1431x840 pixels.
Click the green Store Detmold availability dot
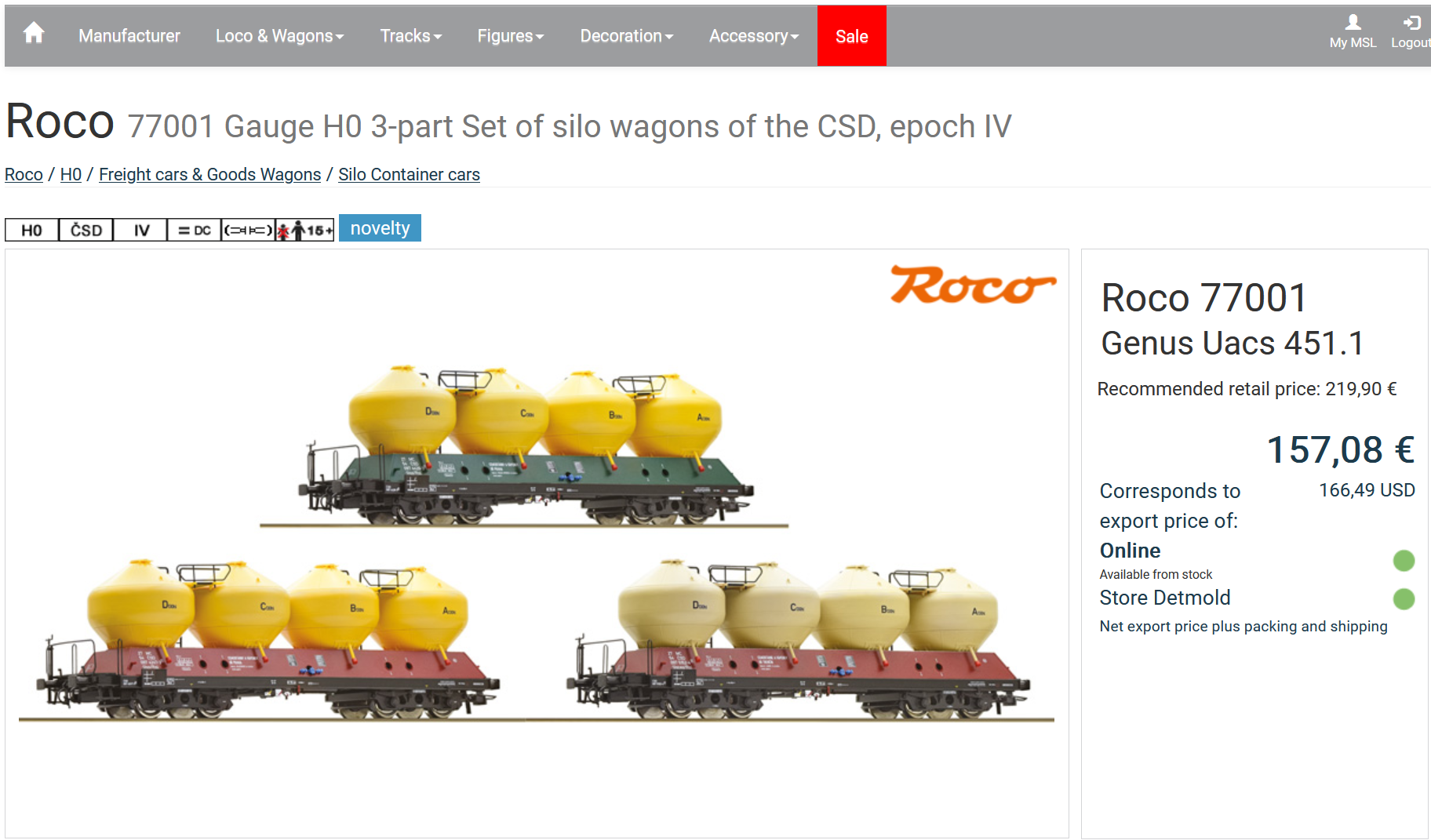[1404, 599]
